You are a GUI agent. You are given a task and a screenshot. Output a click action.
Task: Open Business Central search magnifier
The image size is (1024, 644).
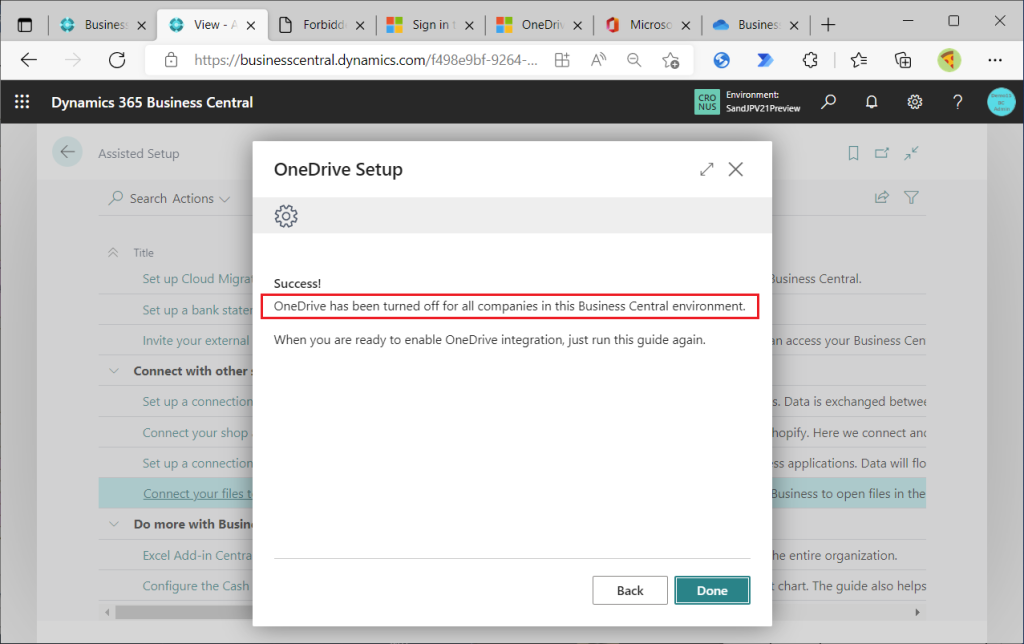tap(828, 102)
